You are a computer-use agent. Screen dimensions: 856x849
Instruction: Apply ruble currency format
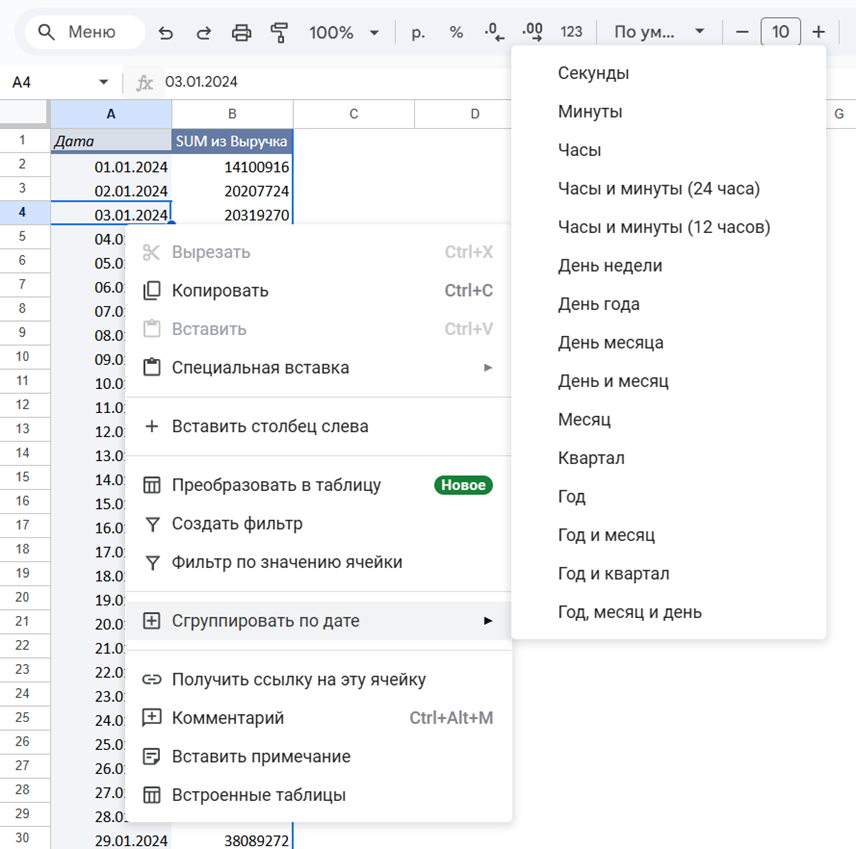[418, 33]
